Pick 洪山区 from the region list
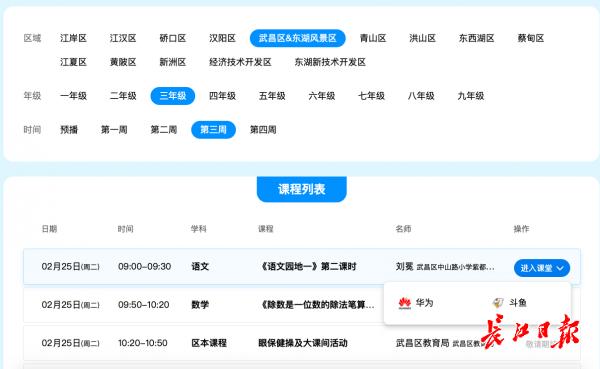The width and height of the screenshot is (600, 369). pyautogui.click(x=422, y=38)
